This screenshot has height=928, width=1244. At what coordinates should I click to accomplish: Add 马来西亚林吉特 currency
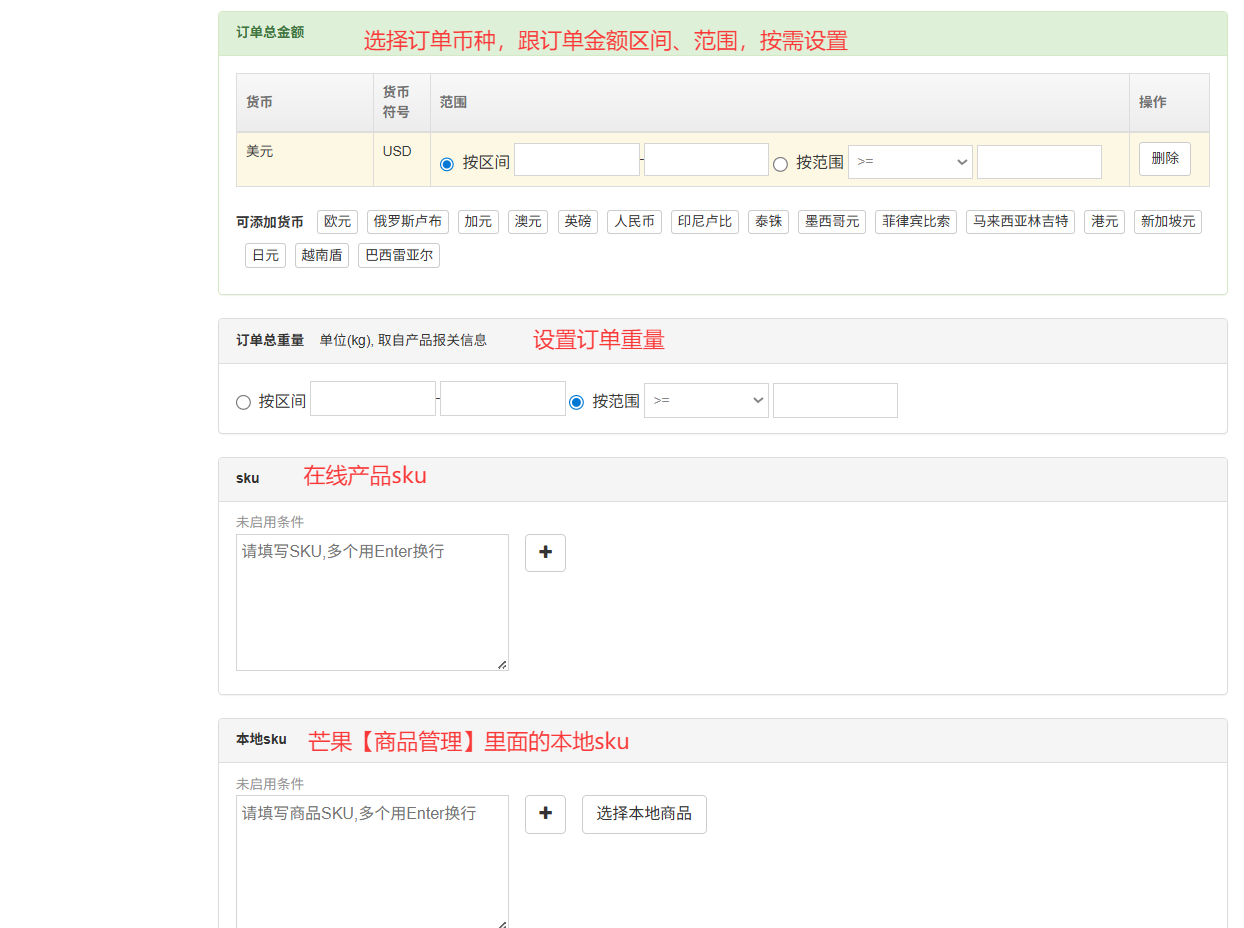coord(1020,222)
